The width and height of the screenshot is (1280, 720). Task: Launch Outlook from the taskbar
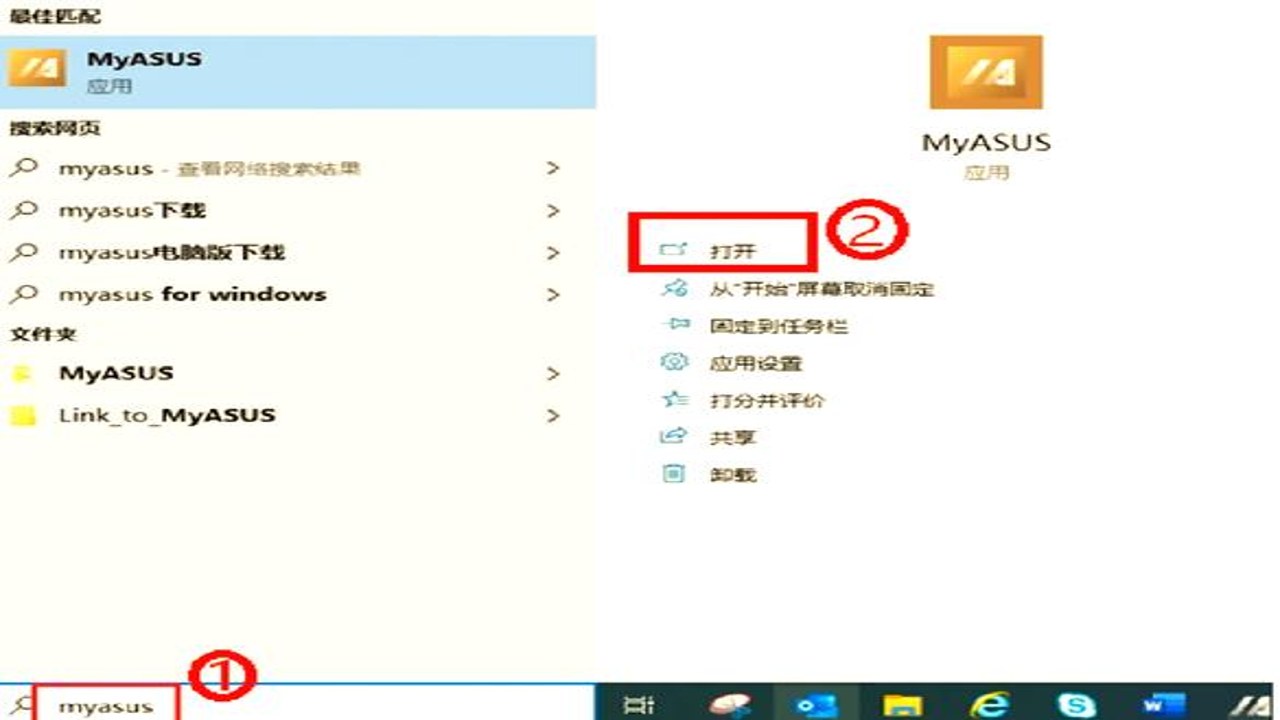click(x=815, y=706)
